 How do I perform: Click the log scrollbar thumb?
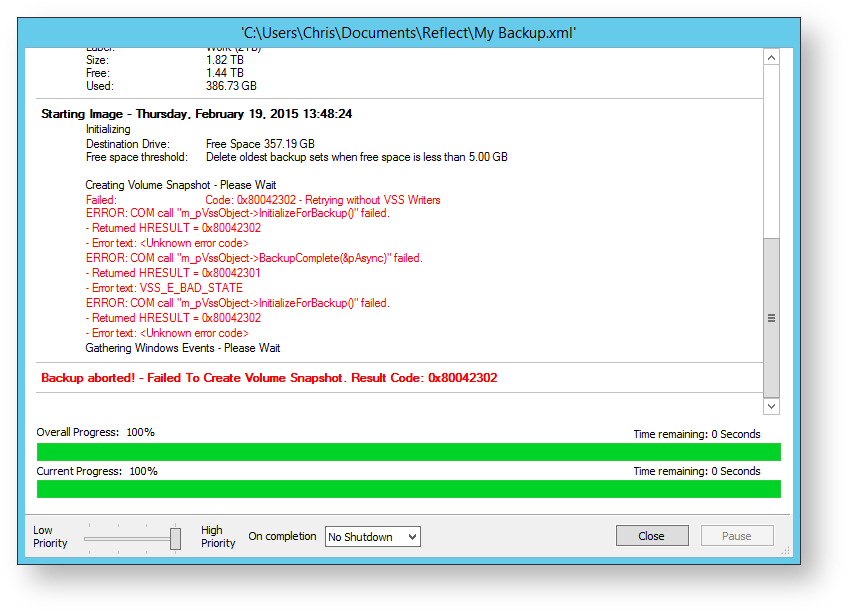click(x=772, y=317)
